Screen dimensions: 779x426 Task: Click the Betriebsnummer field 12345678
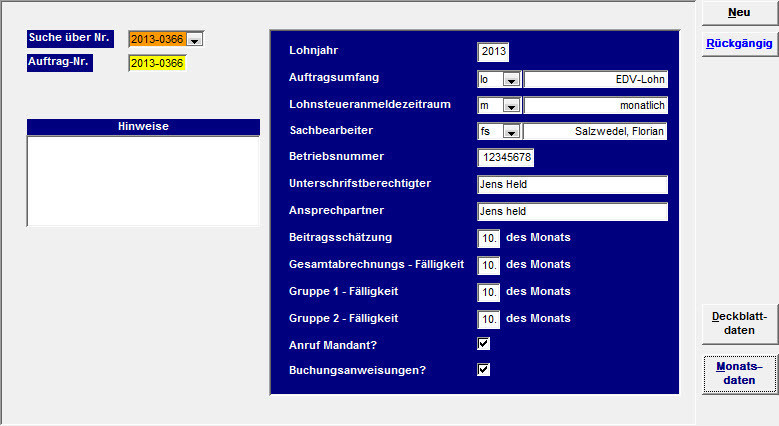click(x=505, y=158)
